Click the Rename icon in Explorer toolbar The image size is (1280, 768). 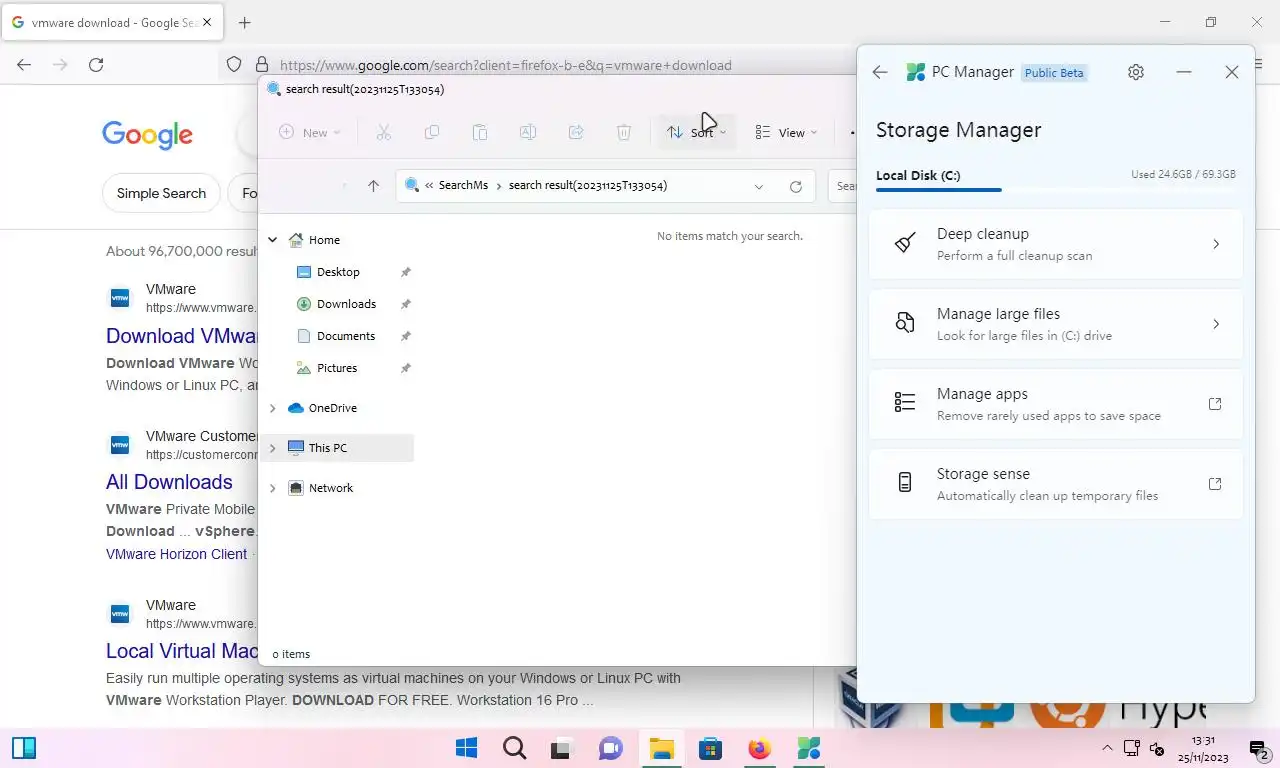[527, 132]
